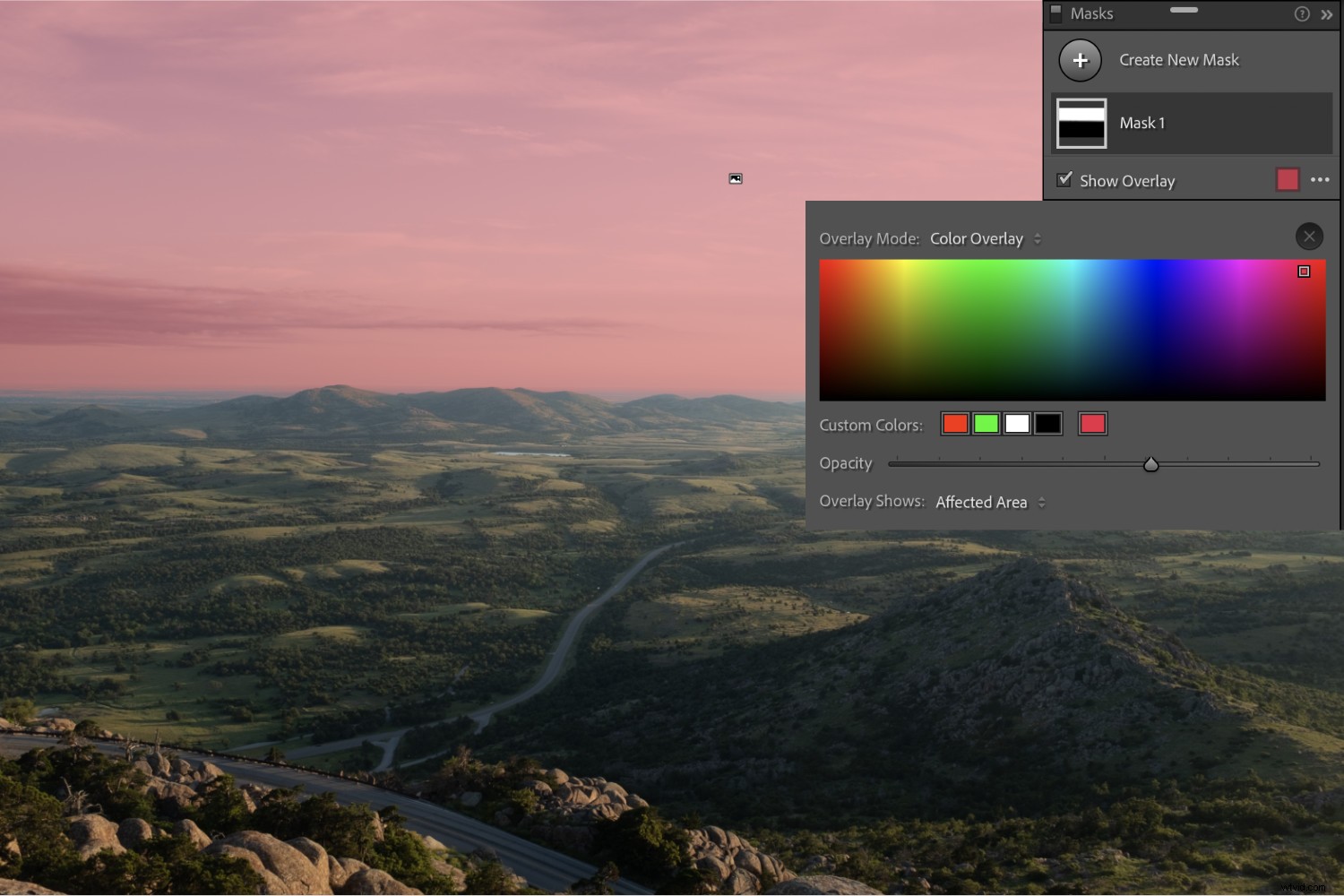Select the color picker marker in the gradient
The height and width of the screenshot is (896, 1344).
1305,271
